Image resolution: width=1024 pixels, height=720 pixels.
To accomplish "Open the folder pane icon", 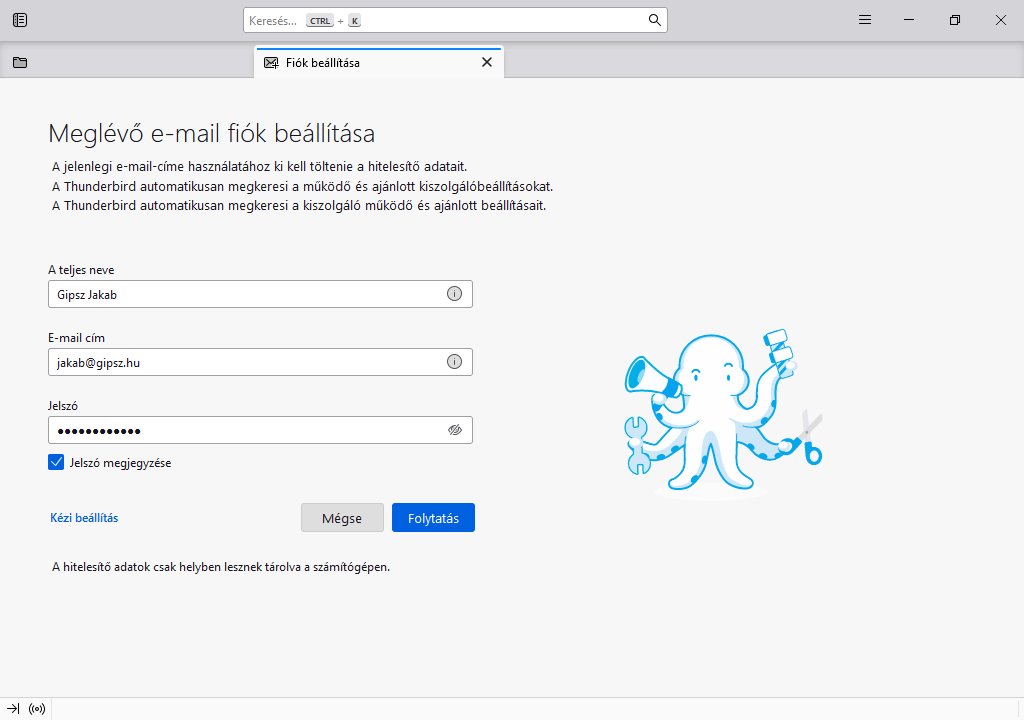I will click(20, 63).
